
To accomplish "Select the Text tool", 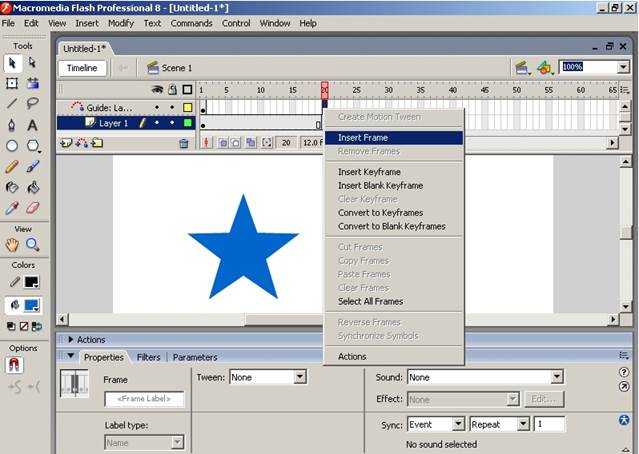I will pyautogui.click(x=33, y=125).
